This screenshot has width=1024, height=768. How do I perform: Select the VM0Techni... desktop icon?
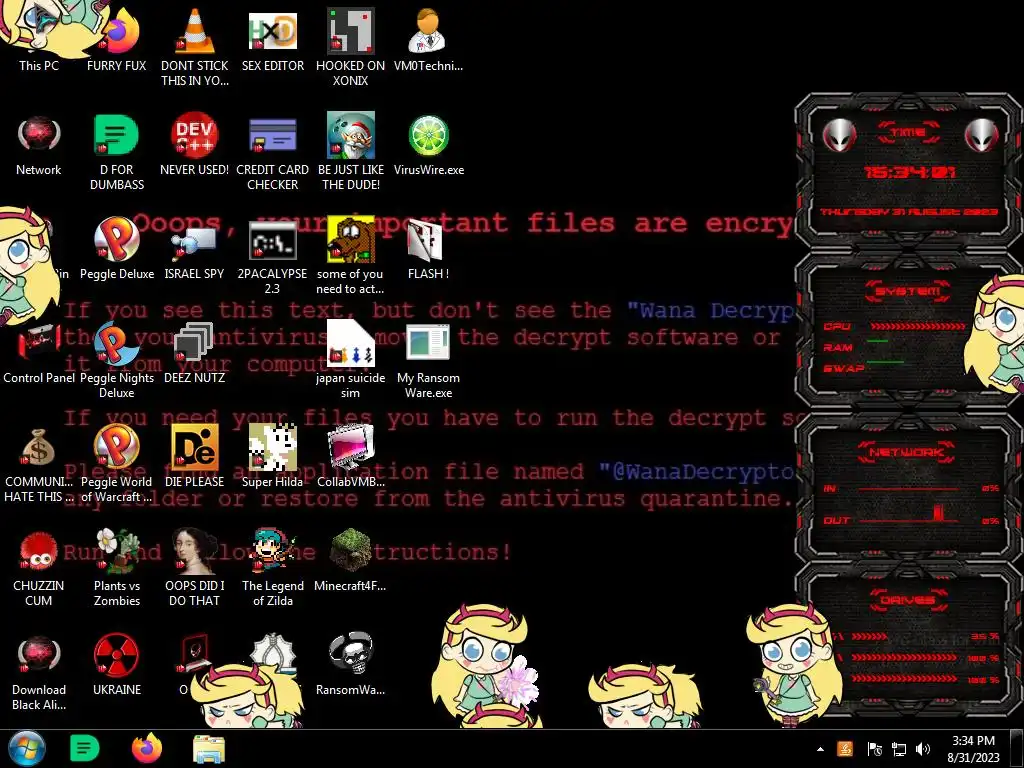pyautogui.click(x=428, y=39)
